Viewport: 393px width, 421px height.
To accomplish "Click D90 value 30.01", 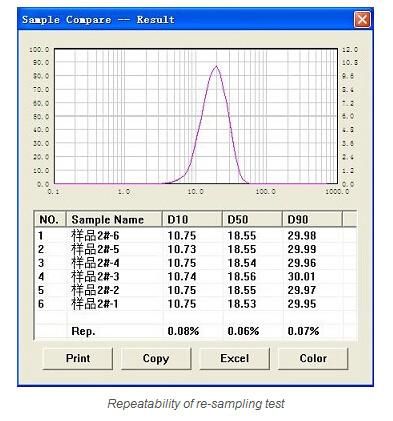I will (x=302, y=276).
